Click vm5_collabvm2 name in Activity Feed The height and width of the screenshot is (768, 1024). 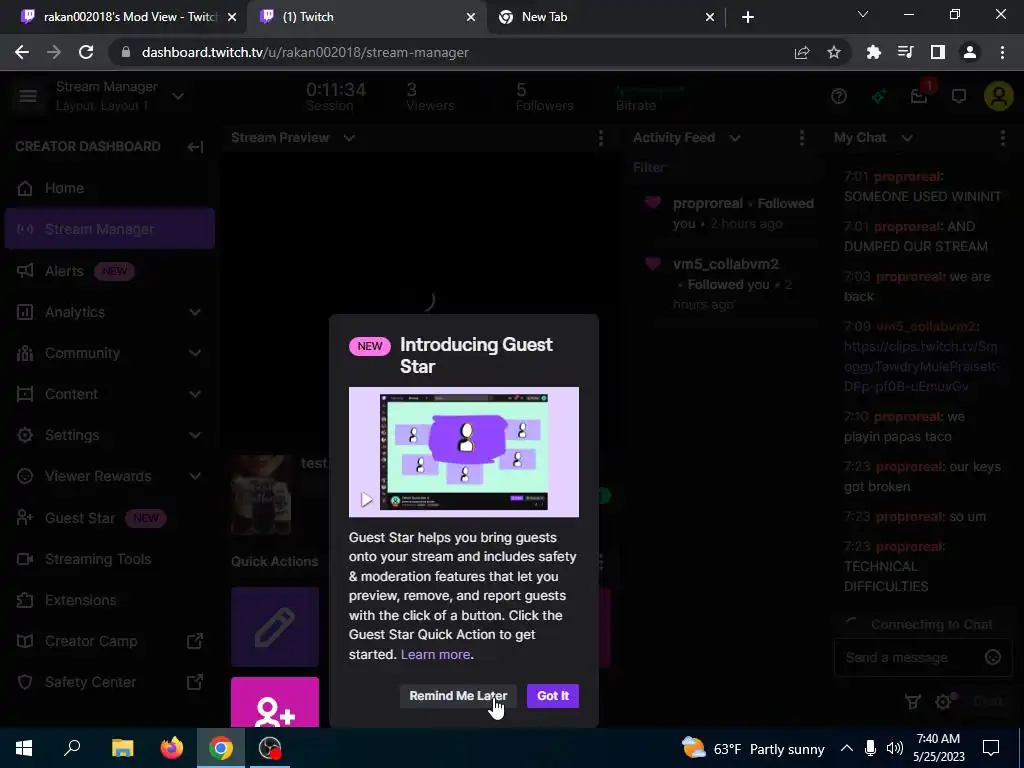(x=726, y=264)
